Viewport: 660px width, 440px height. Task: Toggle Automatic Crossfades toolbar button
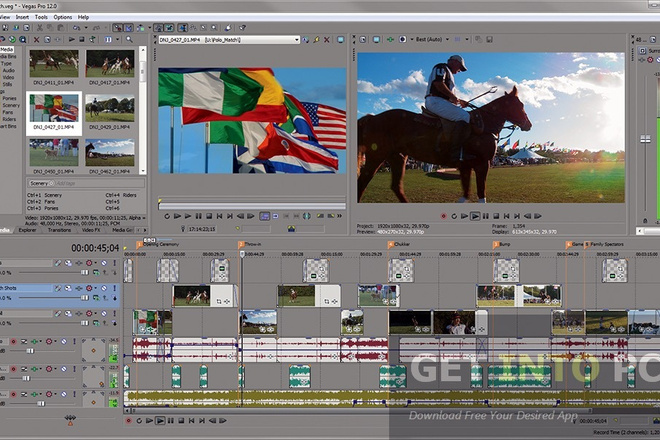pyautogui.click(x=128, y=28)
